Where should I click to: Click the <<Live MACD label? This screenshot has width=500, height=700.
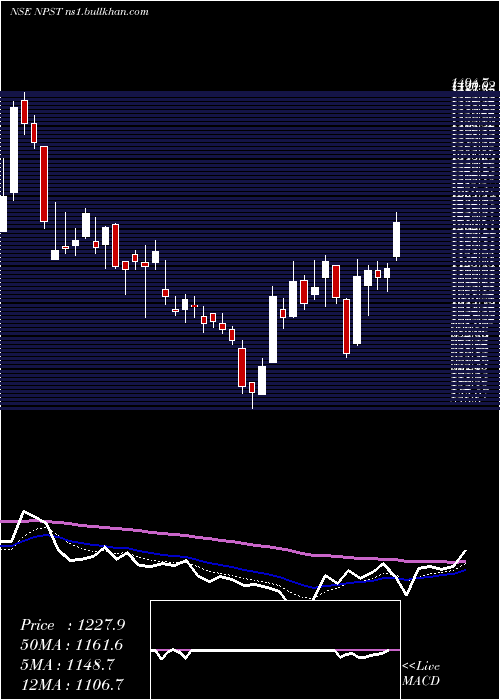(421, 673)
